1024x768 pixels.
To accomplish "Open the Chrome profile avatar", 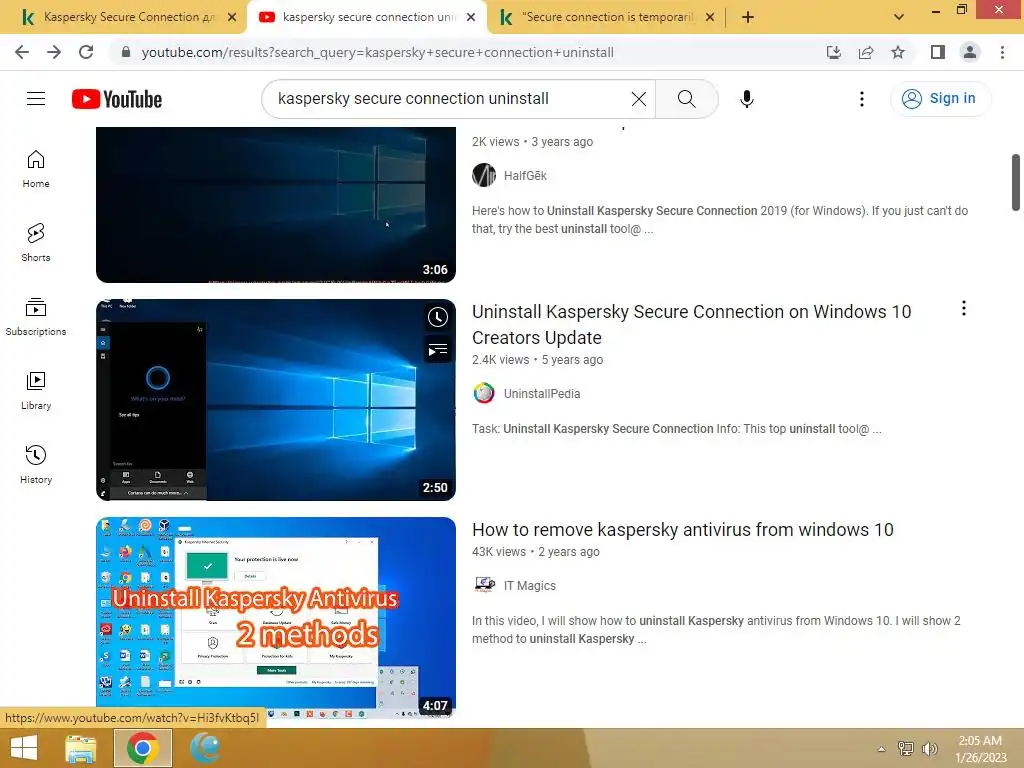I will 970,52.
